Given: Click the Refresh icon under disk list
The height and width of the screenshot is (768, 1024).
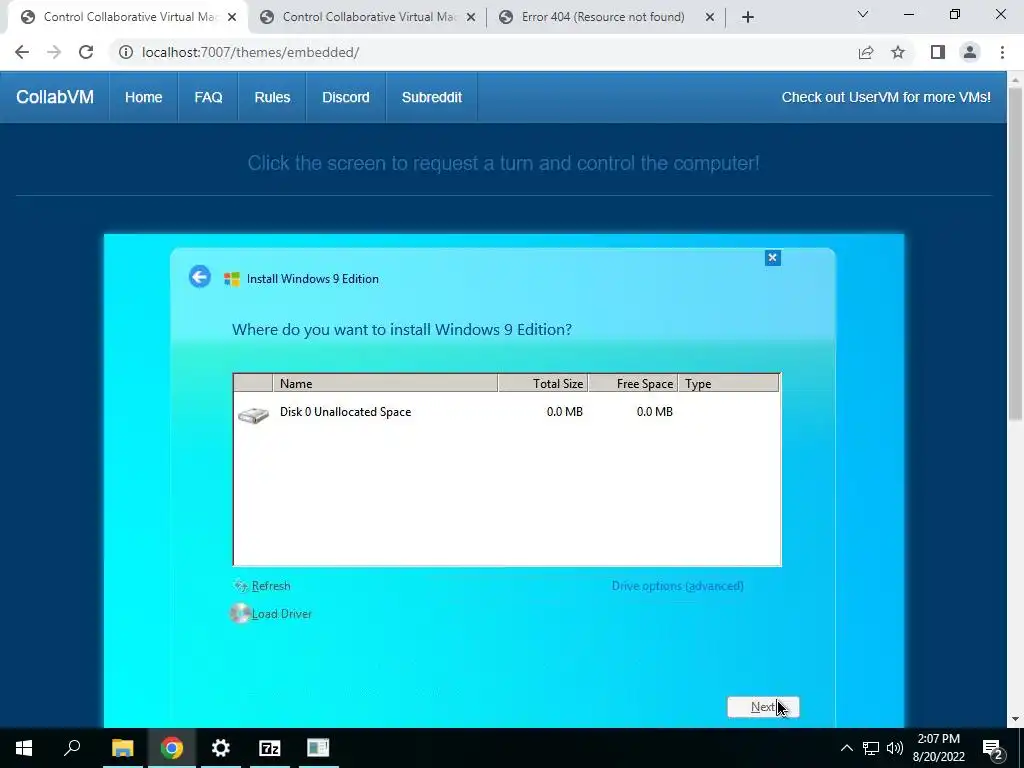Looking at the screenshot, I should click(240, 586).
